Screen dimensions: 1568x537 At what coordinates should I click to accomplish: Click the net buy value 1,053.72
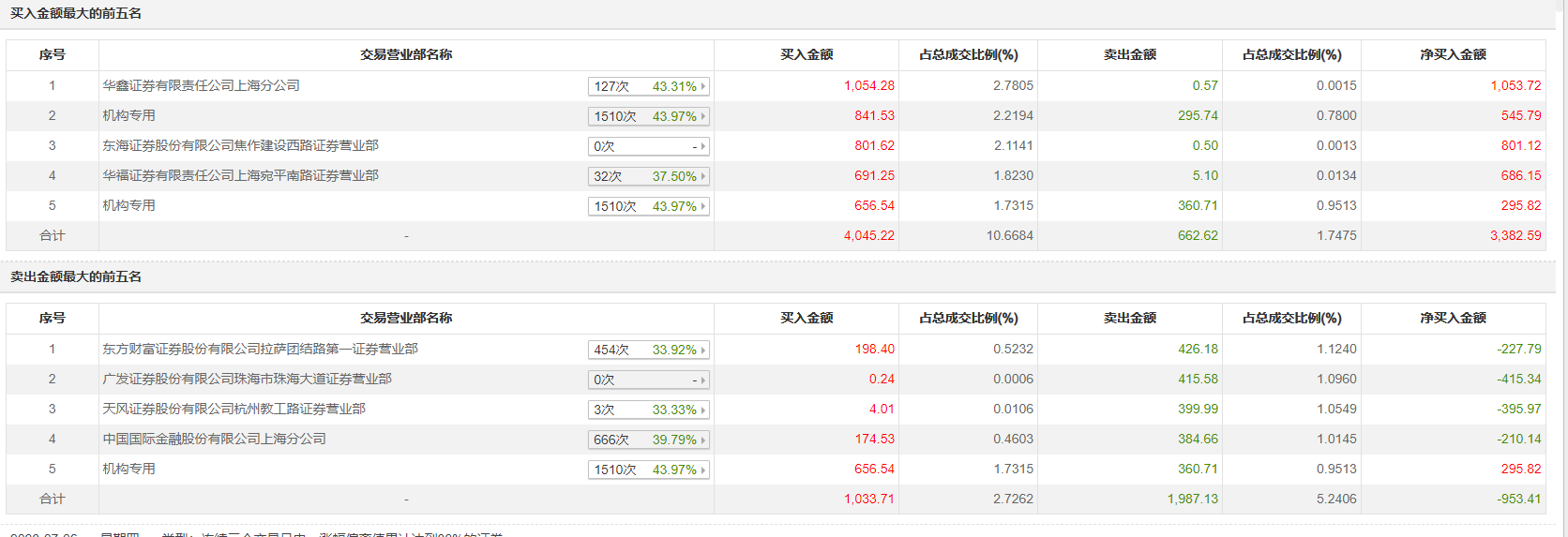[1515, 85]
